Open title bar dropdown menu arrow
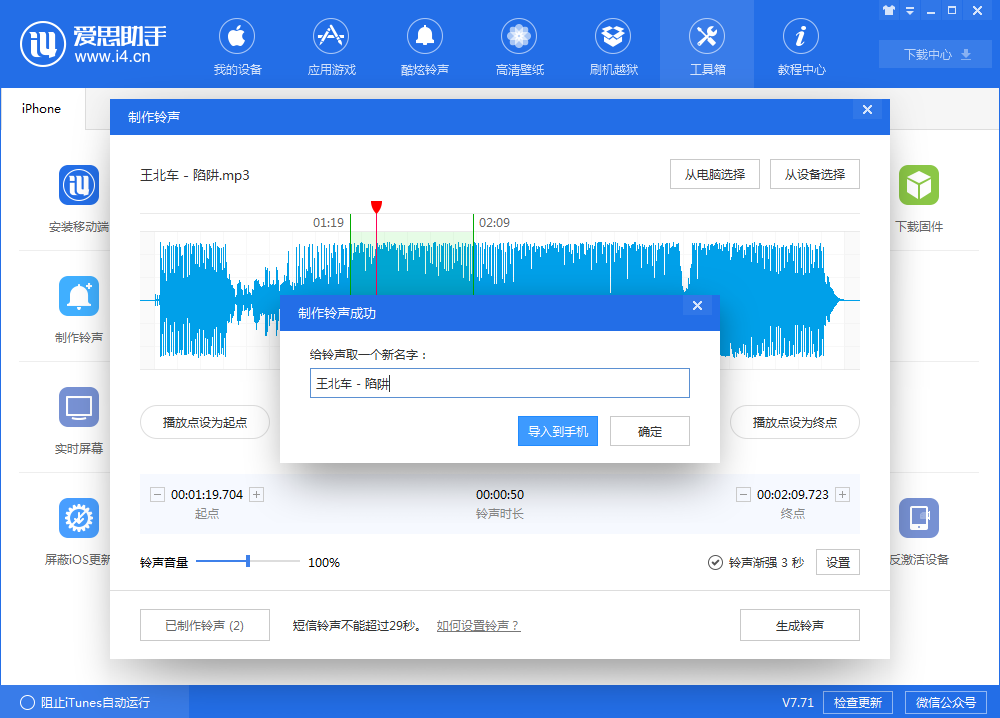 910,11
